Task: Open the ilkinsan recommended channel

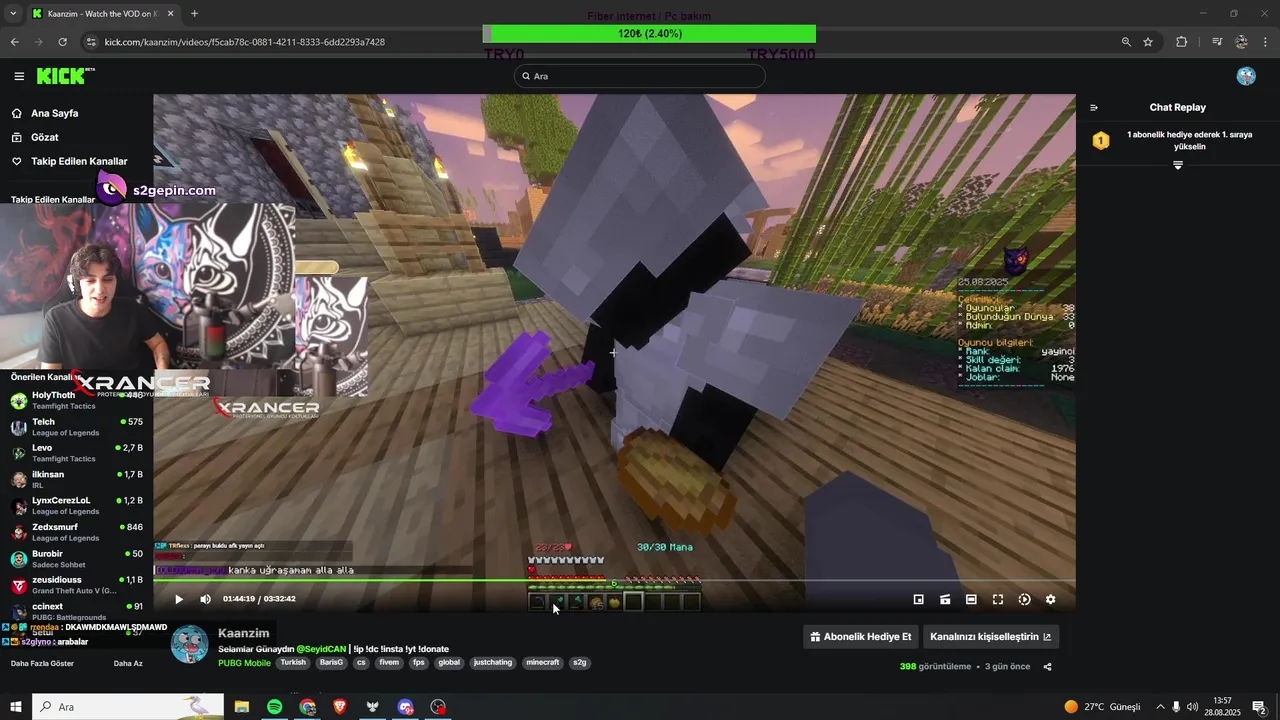Action: (x=77, y=479)
